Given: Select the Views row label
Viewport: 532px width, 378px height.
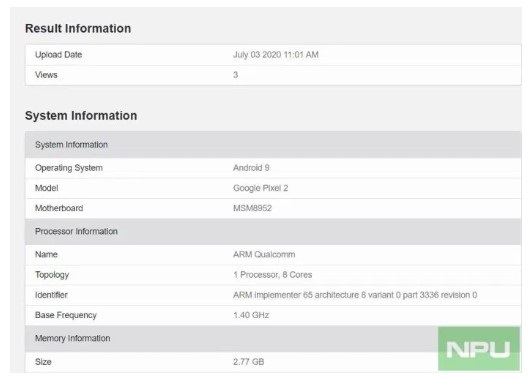Looking at the screenshot, I should point(46,75).
